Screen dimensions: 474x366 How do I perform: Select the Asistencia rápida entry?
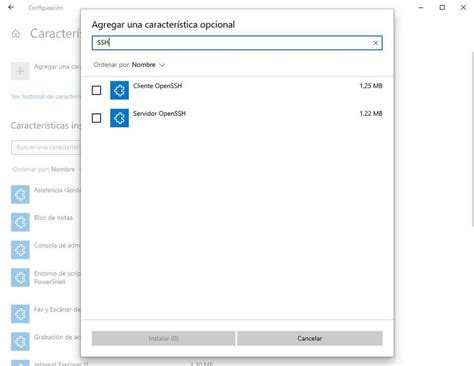tap(57, 190)
